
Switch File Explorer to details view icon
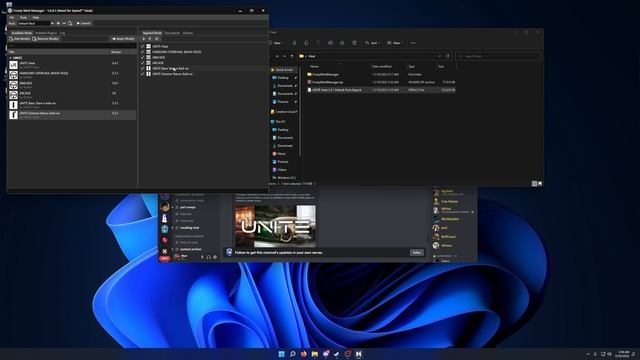click(534, 184)
